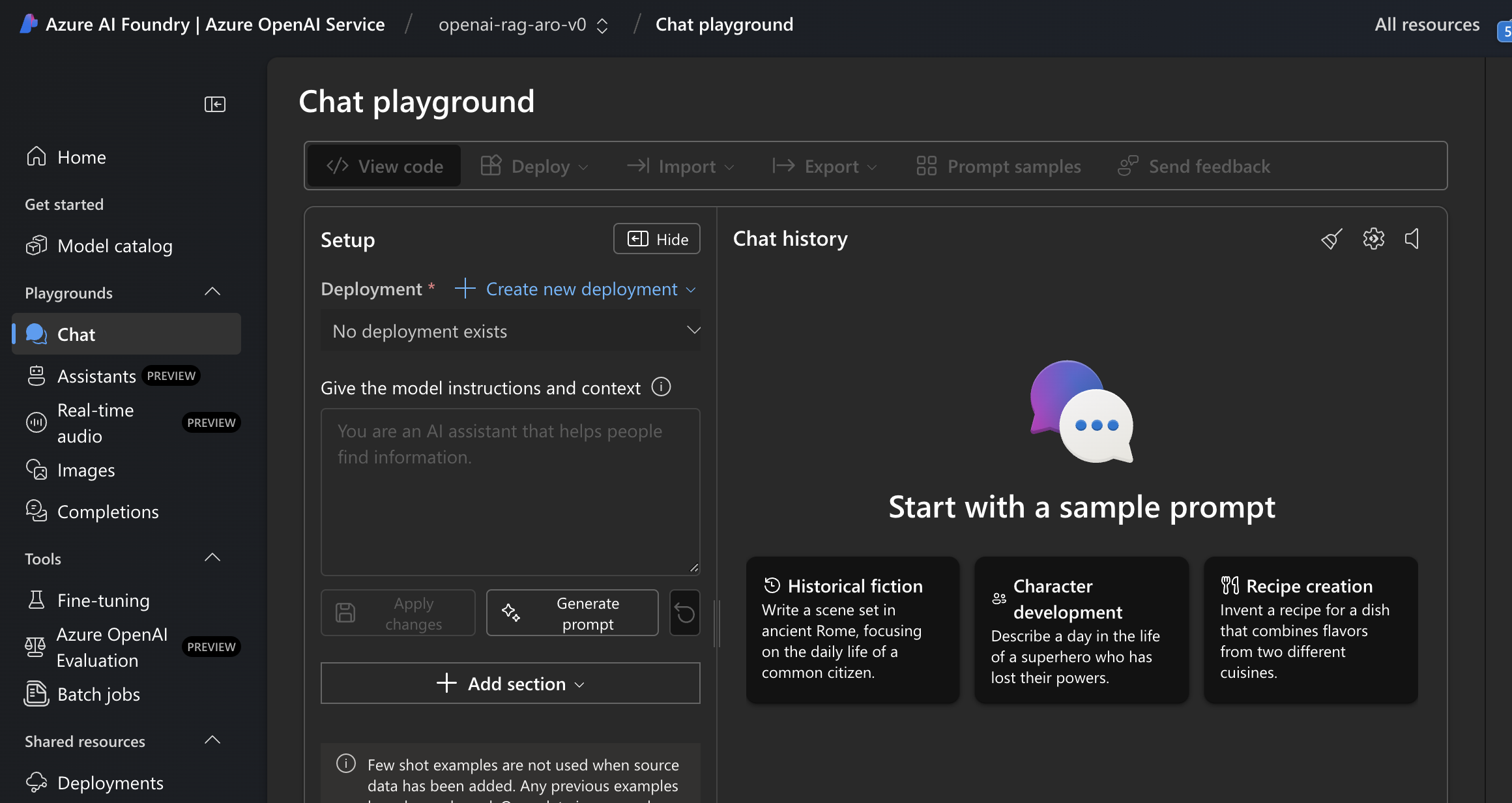The width and height of the screenshot is (1512, 803).
Task: Open chat settings gear icon
Action: [1373, 239]
